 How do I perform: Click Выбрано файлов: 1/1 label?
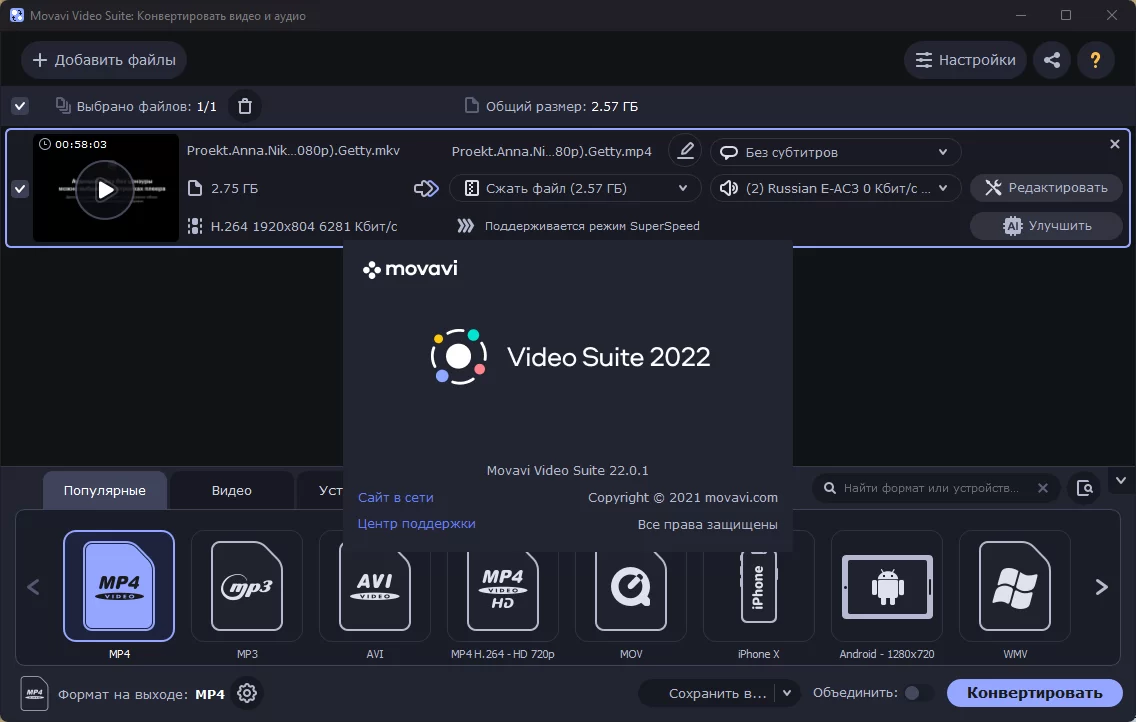tap(146, 106)
